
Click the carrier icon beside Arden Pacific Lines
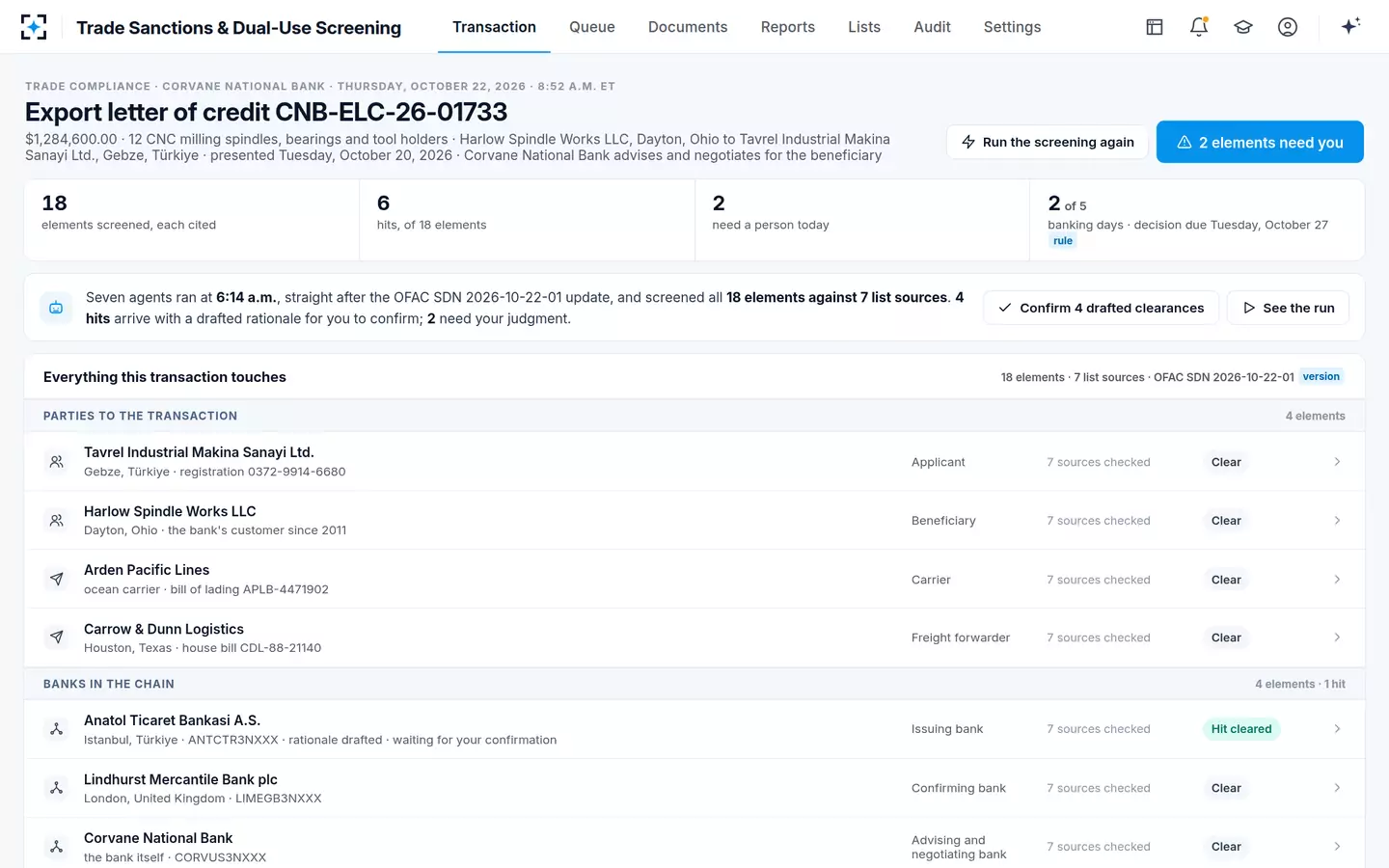pos(57,580)
